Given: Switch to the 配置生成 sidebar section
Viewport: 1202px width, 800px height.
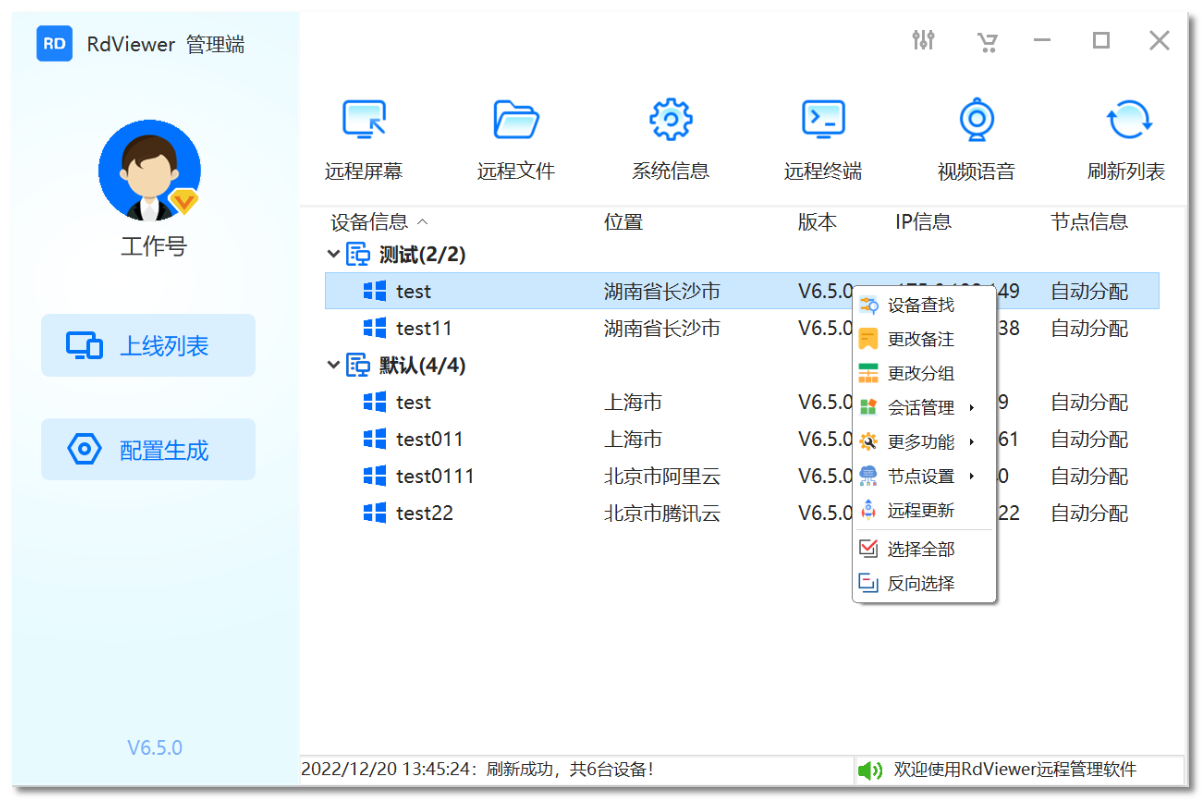Looking at the screenshot, I should [148, 448].
